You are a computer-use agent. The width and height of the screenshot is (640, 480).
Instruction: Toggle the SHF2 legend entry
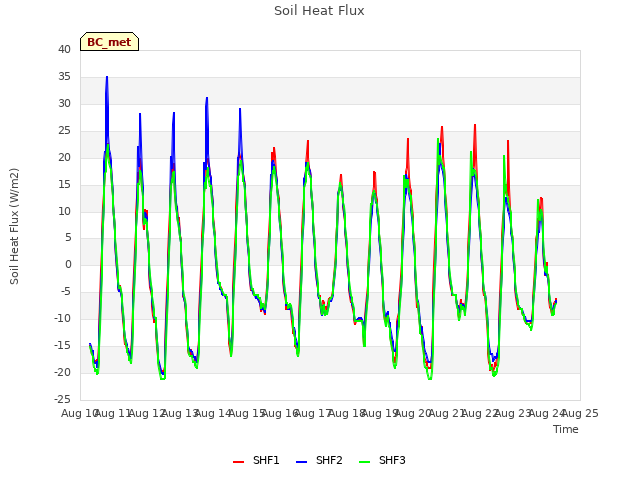[x=319, y=460]
